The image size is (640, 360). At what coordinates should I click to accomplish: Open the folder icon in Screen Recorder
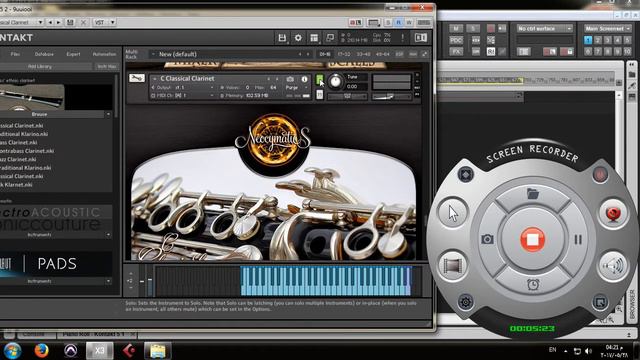533,193
